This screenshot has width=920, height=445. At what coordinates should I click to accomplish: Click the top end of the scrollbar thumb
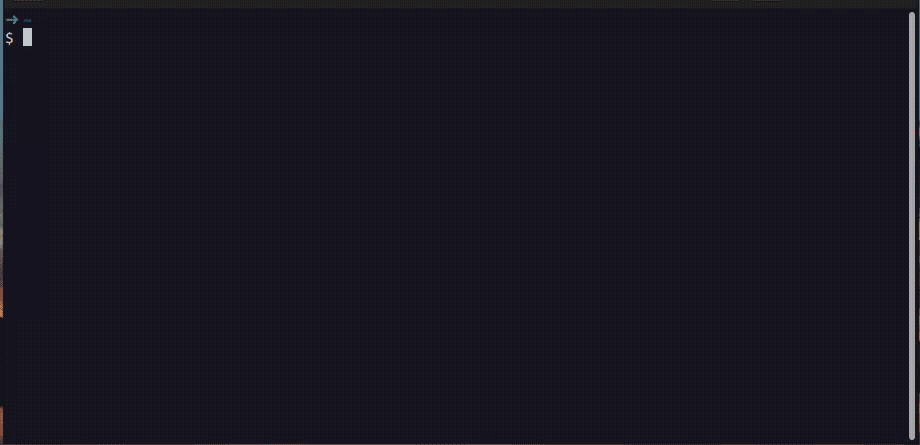tap(912, 15)
